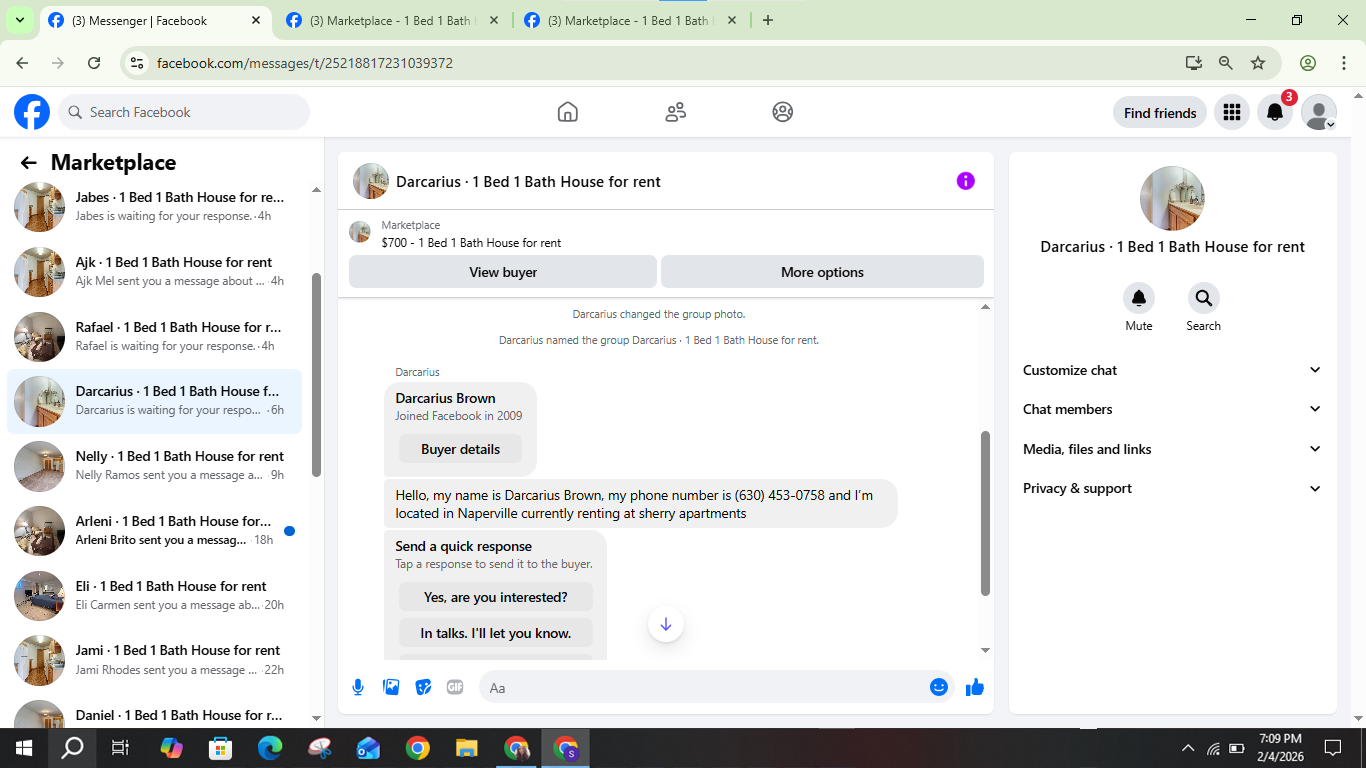Open Windows taskbar search
The width and height of the screenshot is (1366, 768).
click(x=72, y=747)
